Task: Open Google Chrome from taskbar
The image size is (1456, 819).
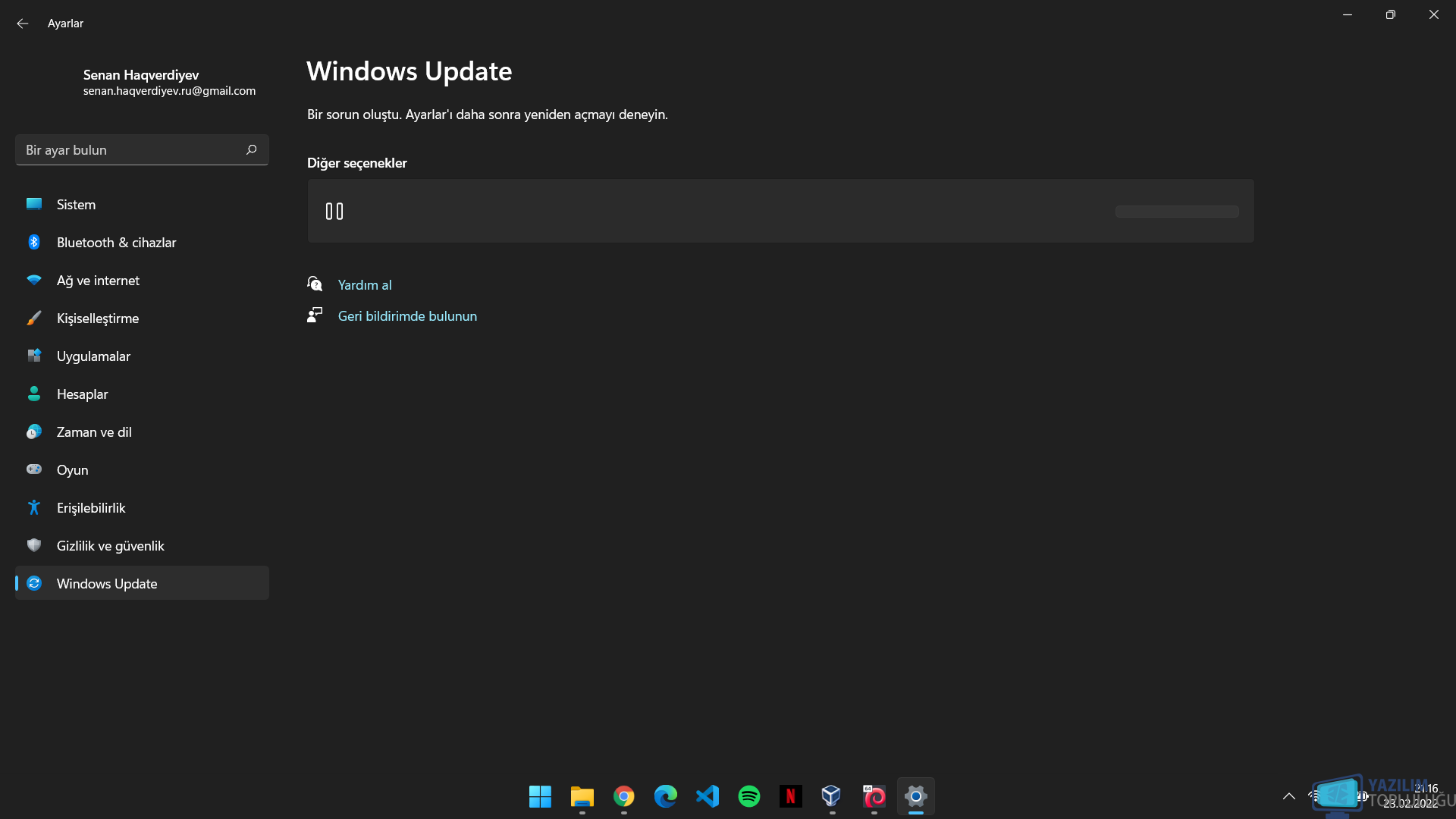Action: 623,796
